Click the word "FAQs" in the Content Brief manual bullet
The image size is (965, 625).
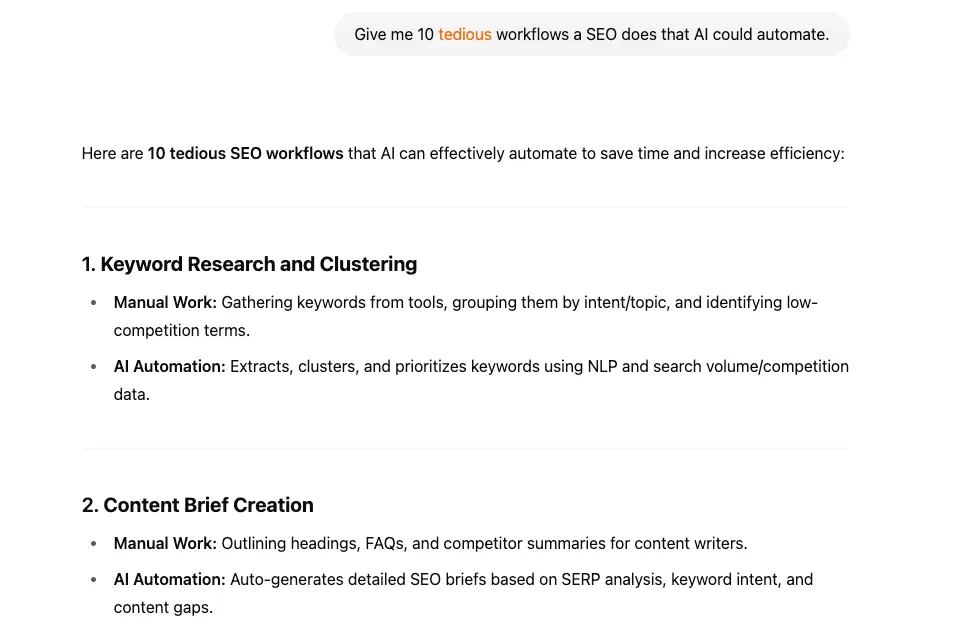point(385,544)
